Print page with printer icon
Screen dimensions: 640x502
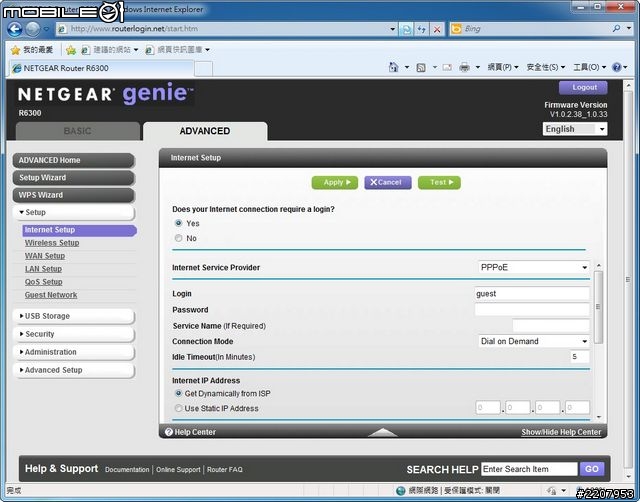(464, 67)
